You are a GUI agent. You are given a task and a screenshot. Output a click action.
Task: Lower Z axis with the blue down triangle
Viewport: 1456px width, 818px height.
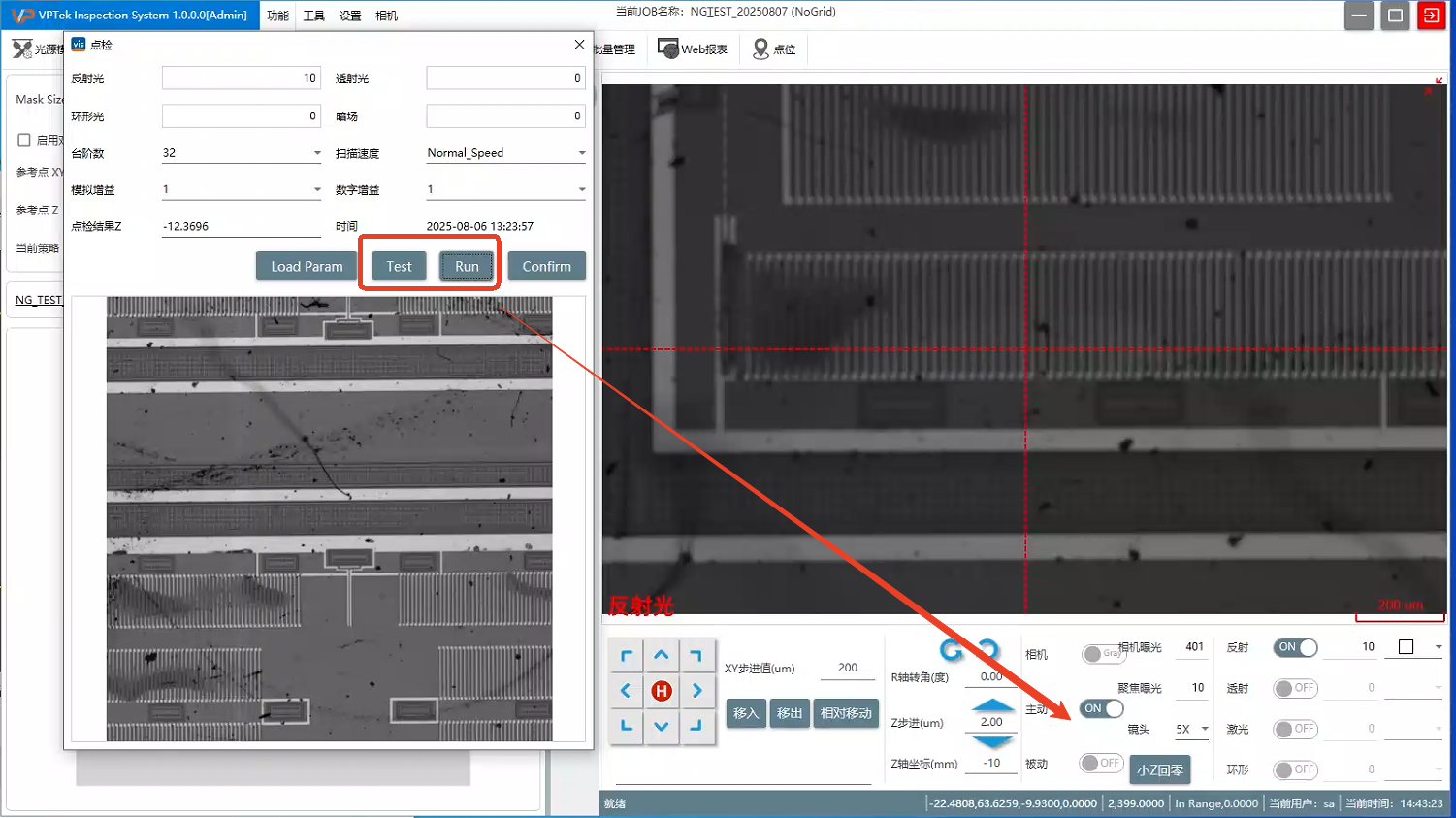pyautogui.click(x=991, y=741)
